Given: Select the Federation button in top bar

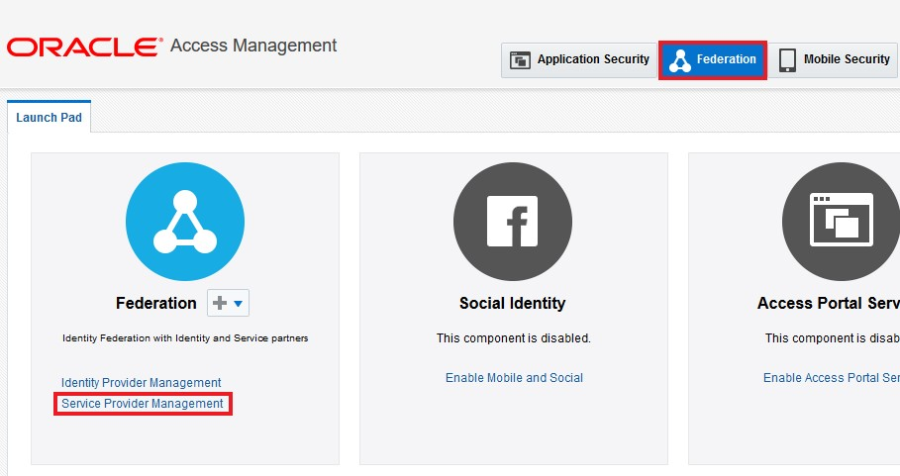Looking at the screenshot, I should click(713, 60).
